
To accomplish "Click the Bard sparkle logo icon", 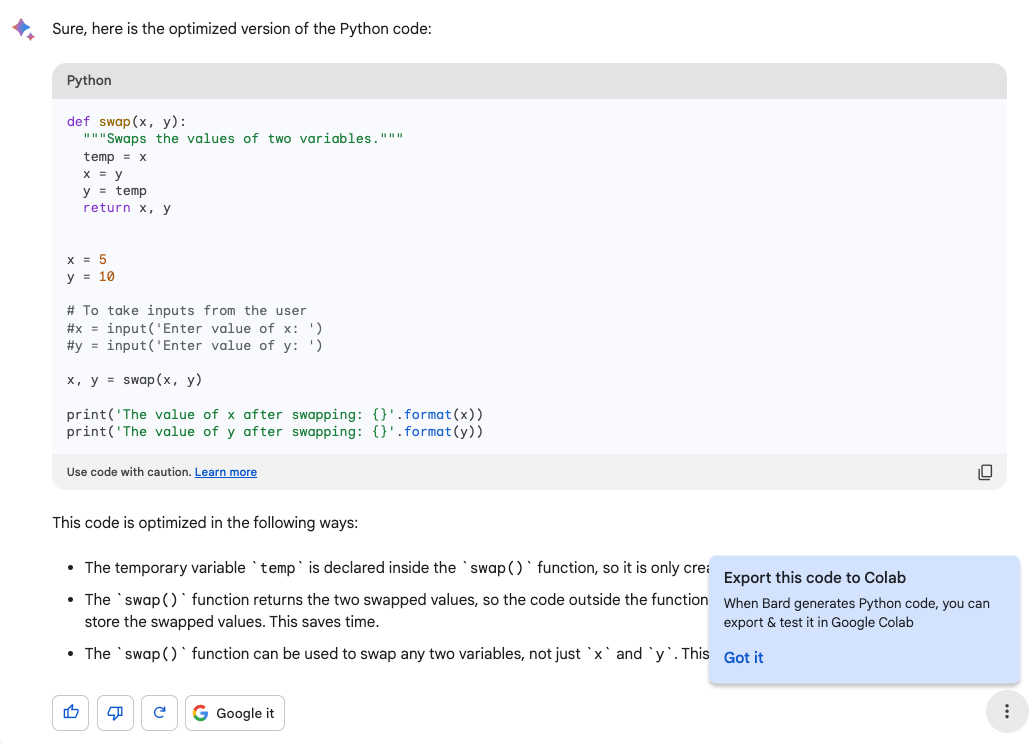I will (x=23, y=28).
